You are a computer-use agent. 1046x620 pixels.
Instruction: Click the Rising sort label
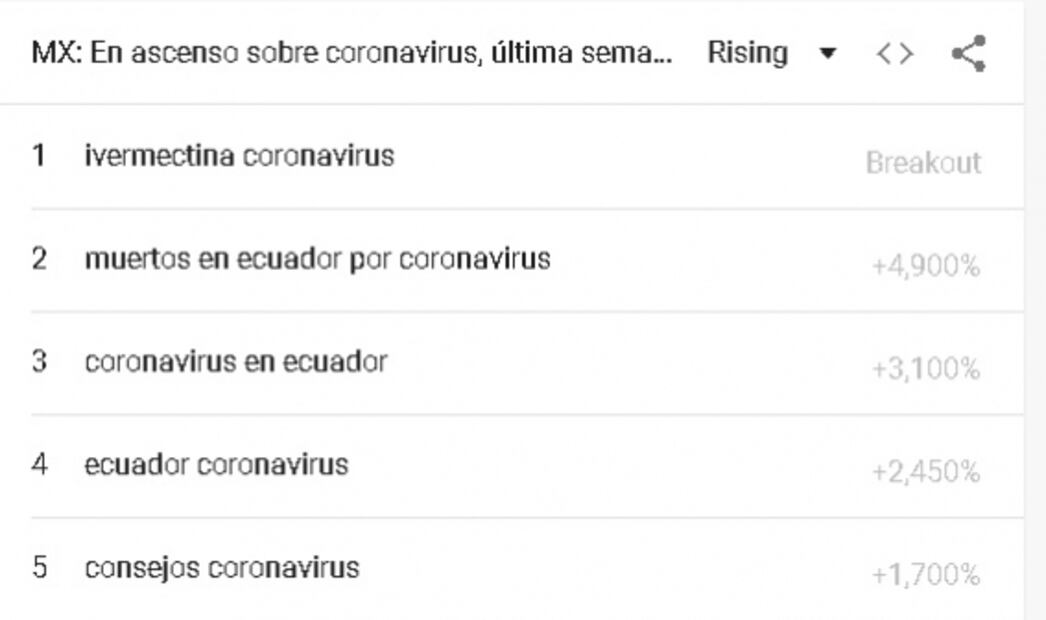pyautogui.click(x=747, y=53)
